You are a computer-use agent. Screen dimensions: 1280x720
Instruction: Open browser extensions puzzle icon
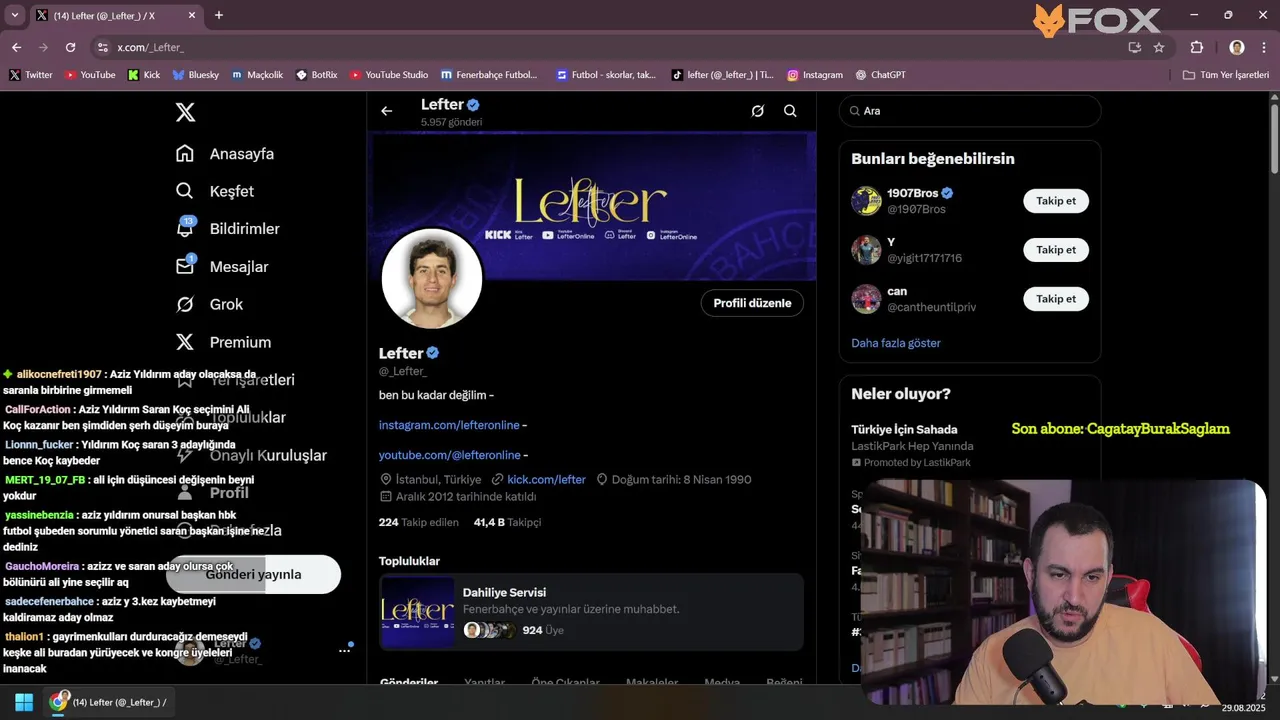click(1196, 47)
